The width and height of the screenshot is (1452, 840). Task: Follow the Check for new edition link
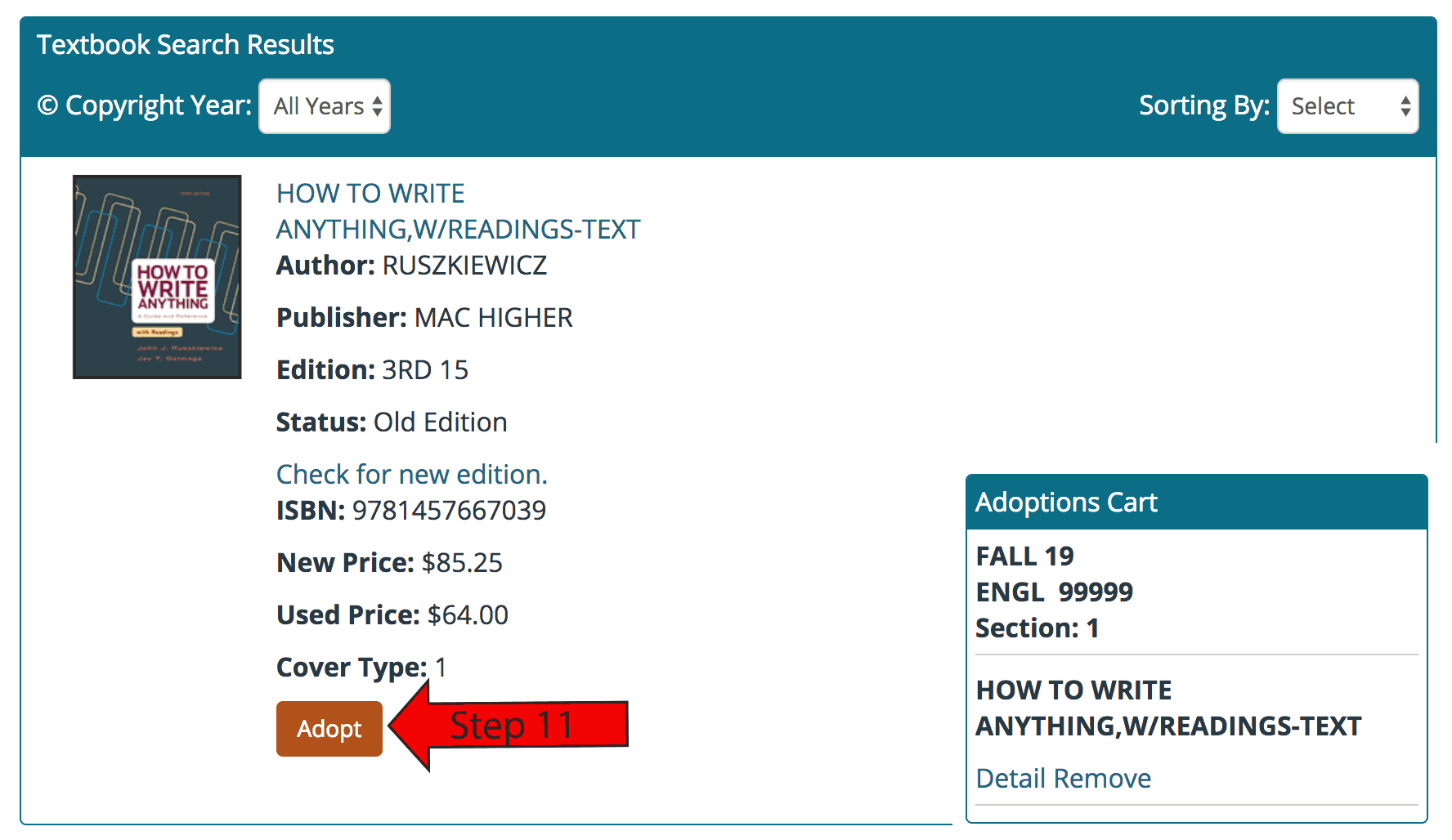412,474
